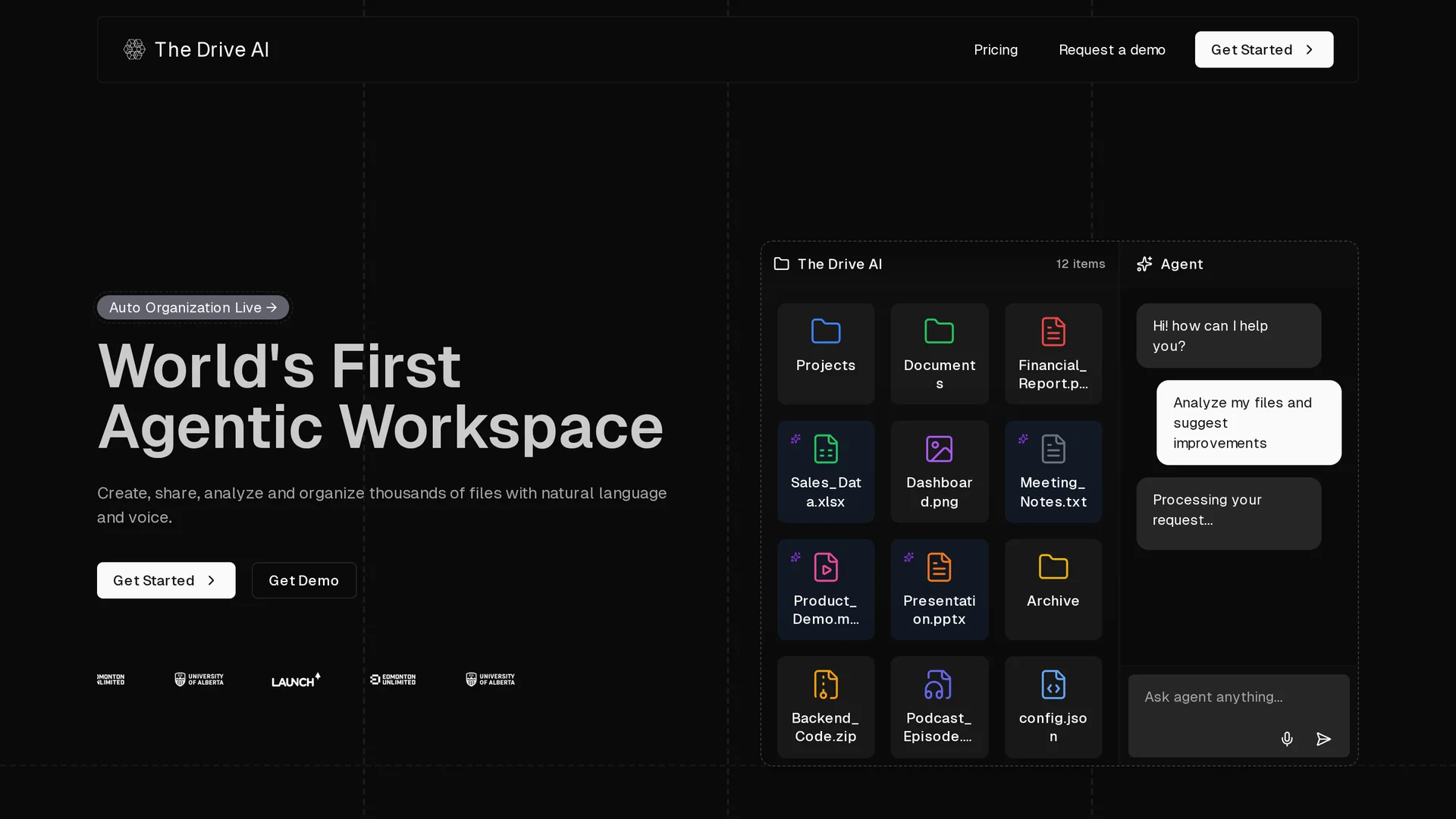Click the Agent sparkle icon
The width and height of the screenshot is (1456, 819).
(x=1144, y=264)
